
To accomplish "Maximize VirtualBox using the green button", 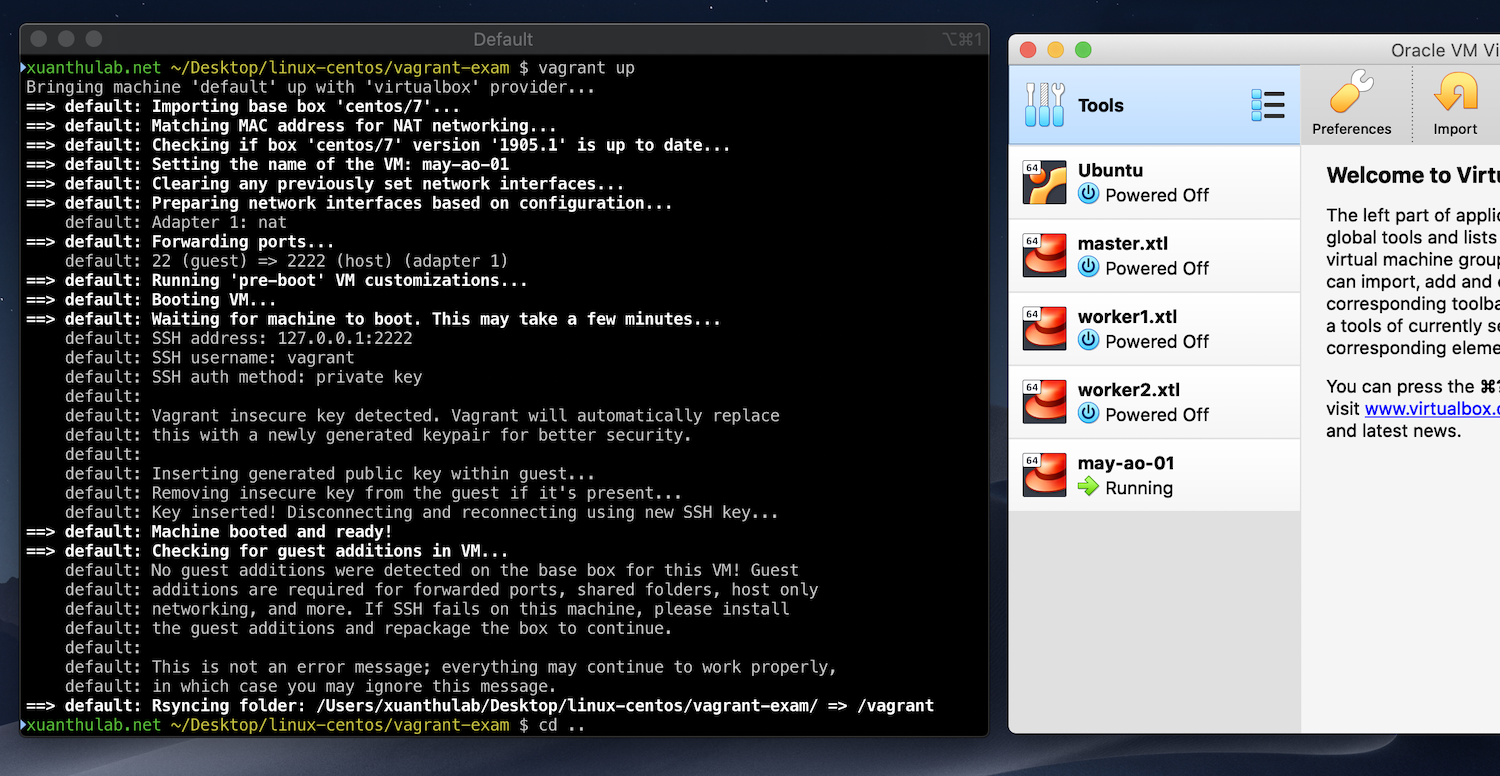I will point(1083,50).
